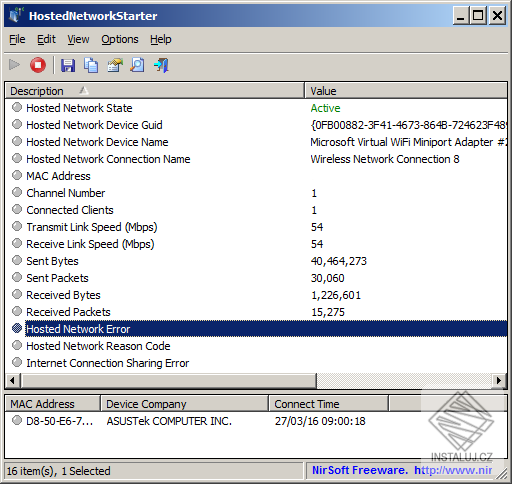Select the Hosted Network Reason Code row
Viewport: 512px width, 484px height.
coord(256,346)
